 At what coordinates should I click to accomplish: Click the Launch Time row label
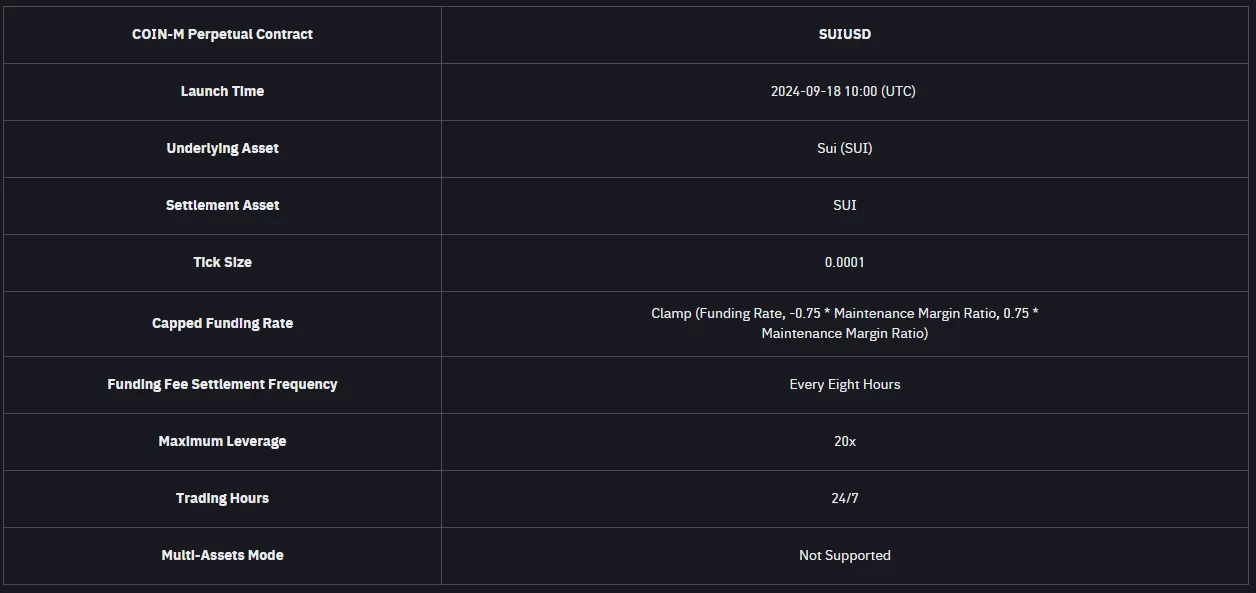[222, 91]
